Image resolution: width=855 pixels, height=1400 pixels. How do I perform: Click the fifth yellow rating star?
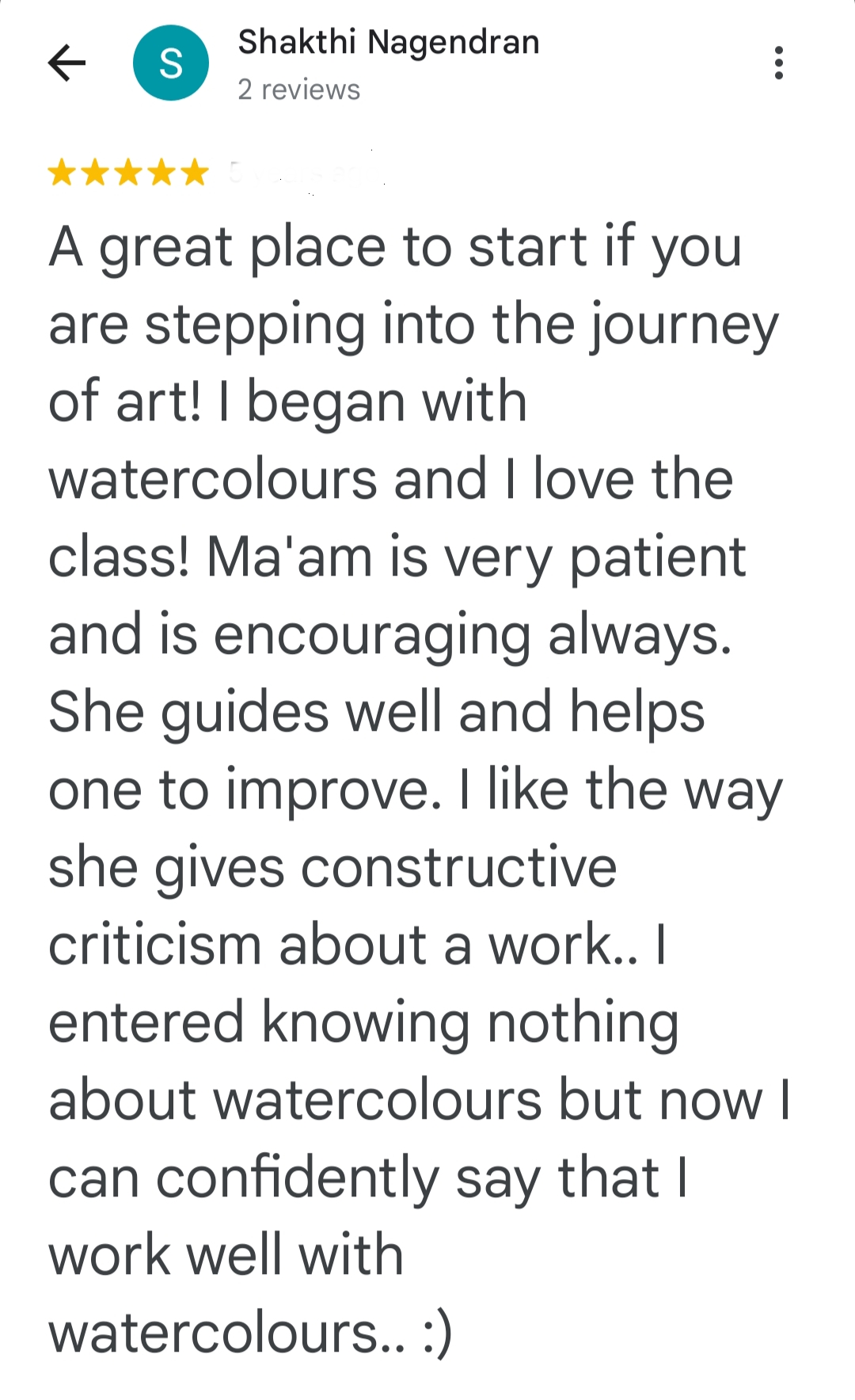(x=195, y=172)
